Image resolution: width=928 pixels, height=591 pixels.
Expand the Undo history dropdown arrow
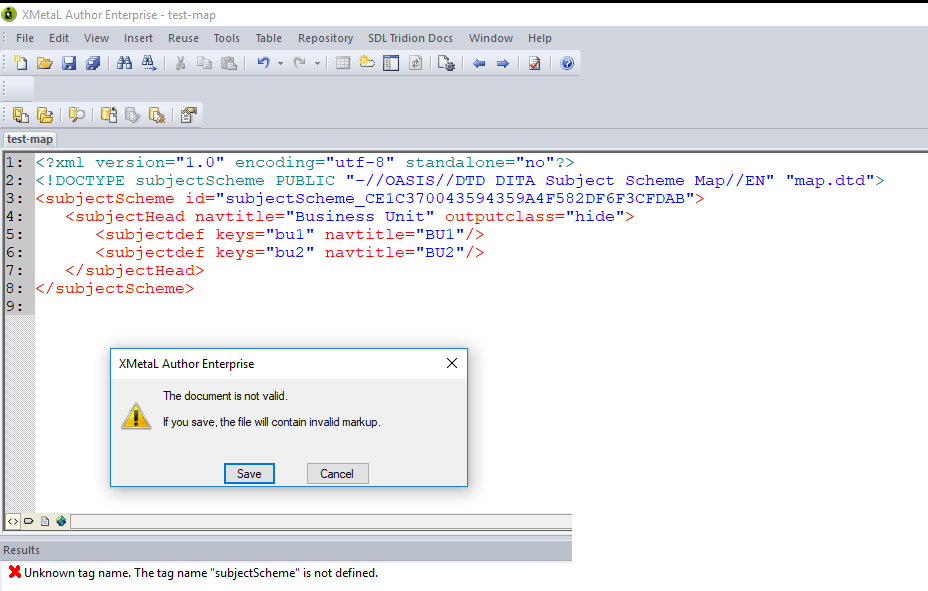click(280, 63)
